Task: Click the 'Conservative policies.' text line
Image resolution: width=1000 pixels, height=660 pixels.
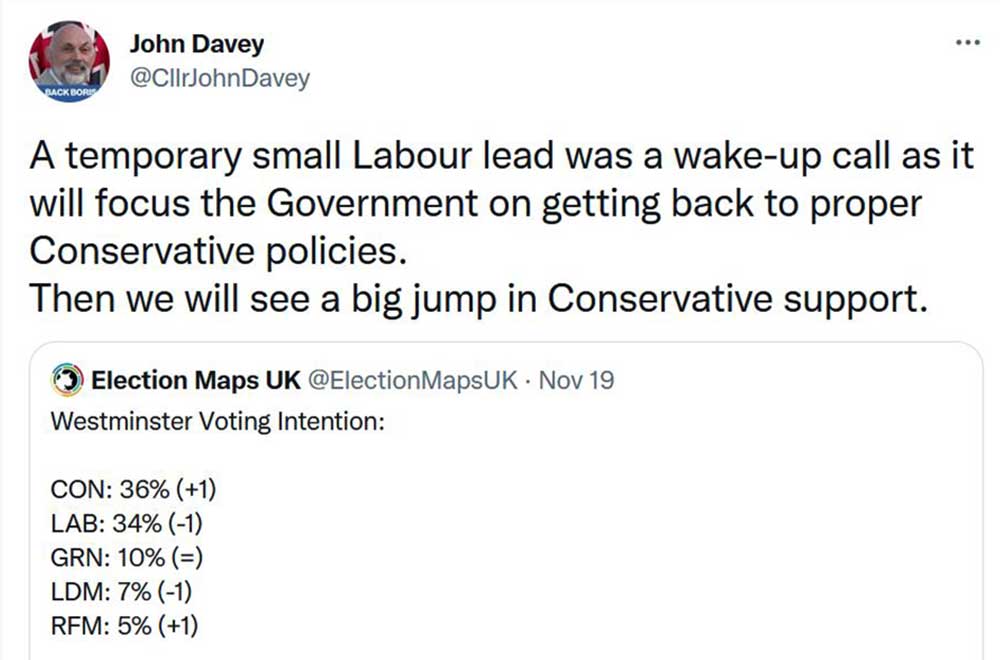Action: tap(219, 251)
